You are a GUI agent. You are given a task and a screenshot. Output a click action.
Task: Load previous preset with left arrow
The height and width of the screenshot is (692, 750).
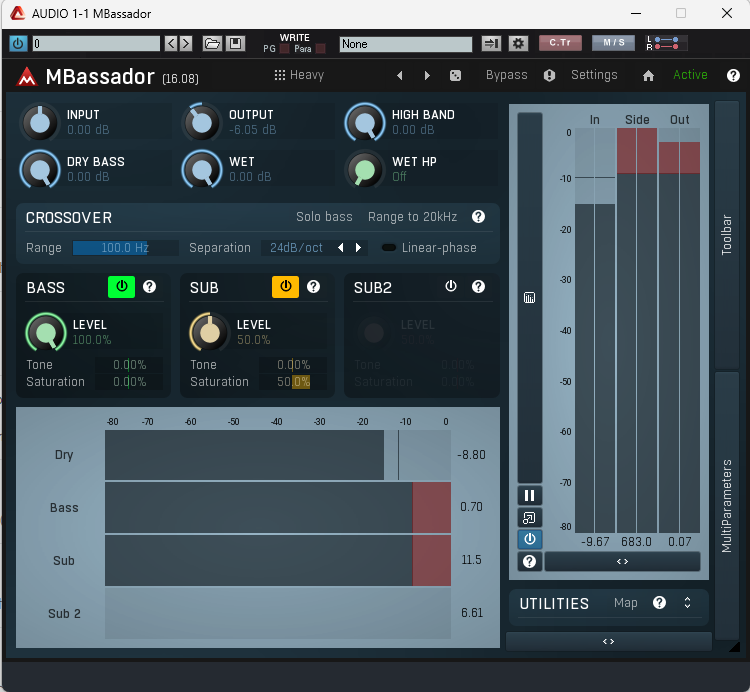(400, 76)
